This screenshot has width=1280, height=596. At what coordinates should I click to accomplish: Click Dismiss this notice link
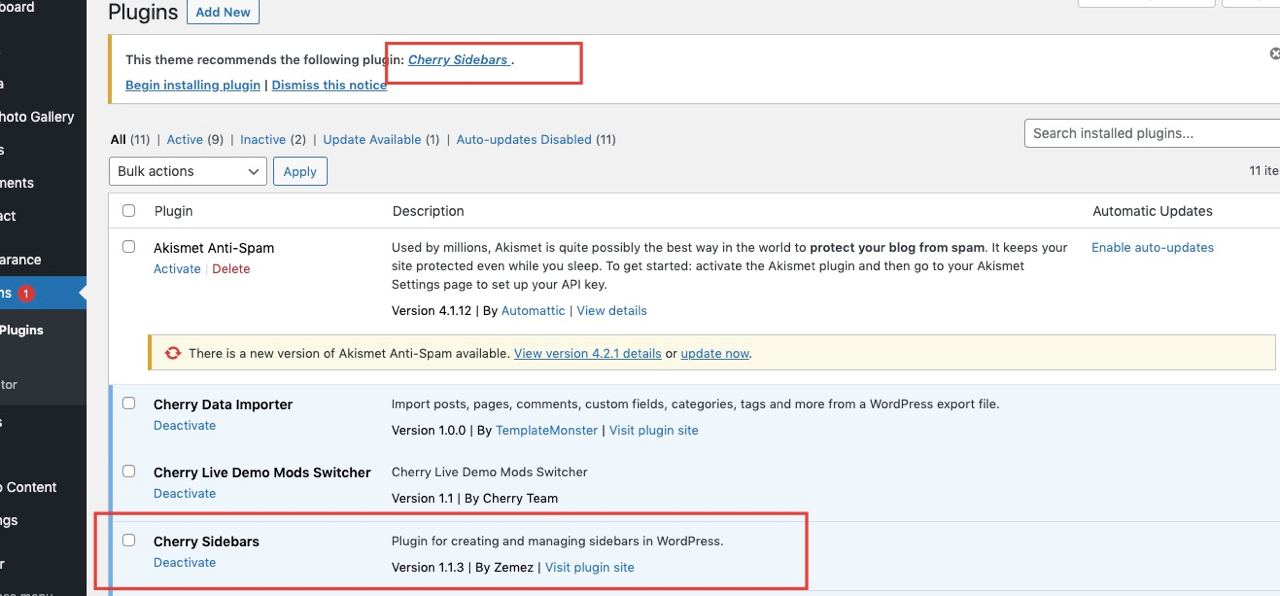329,85
